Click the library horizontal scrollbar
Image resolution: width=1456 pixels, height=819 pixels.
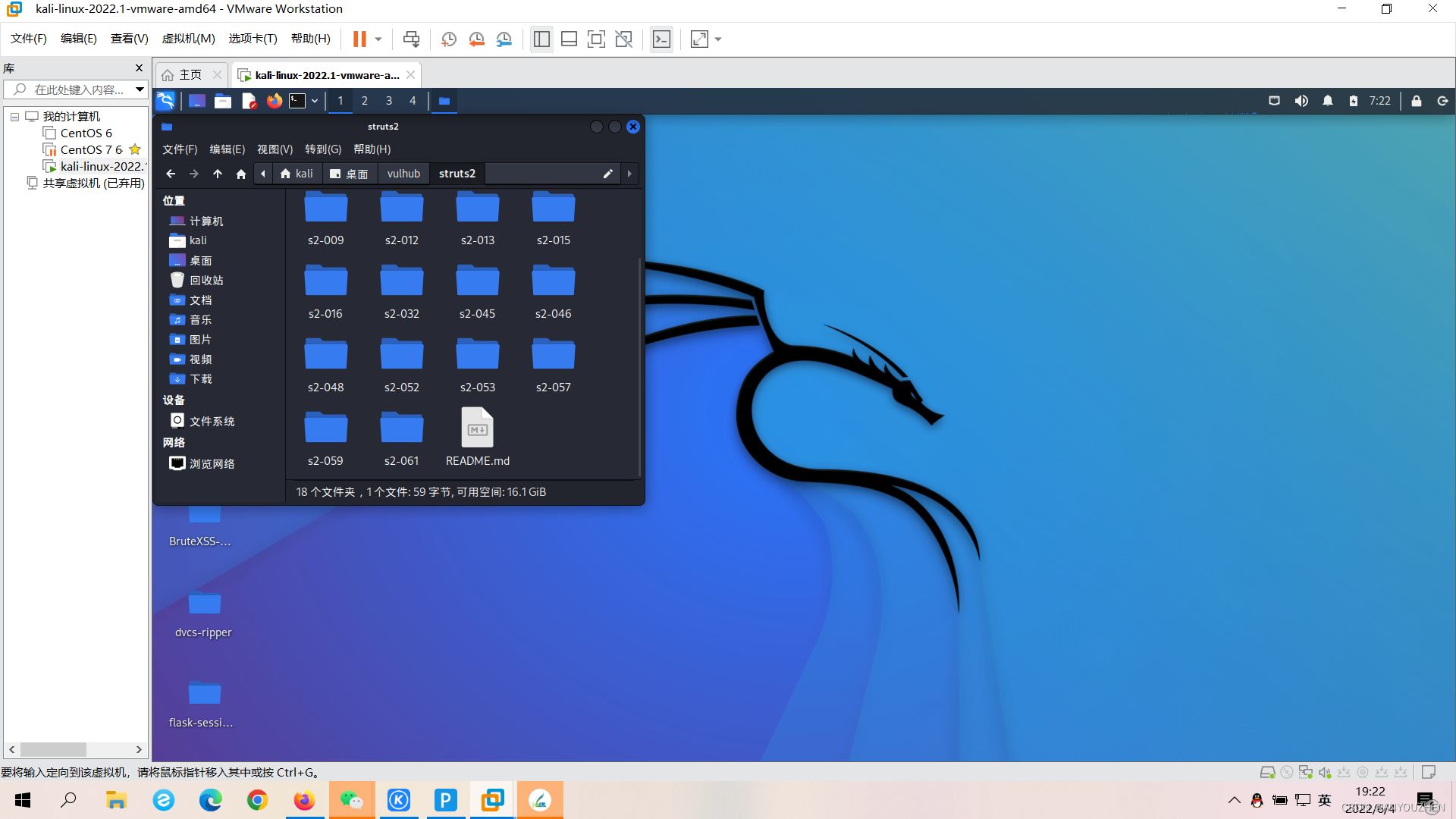[x=53, y=749]
